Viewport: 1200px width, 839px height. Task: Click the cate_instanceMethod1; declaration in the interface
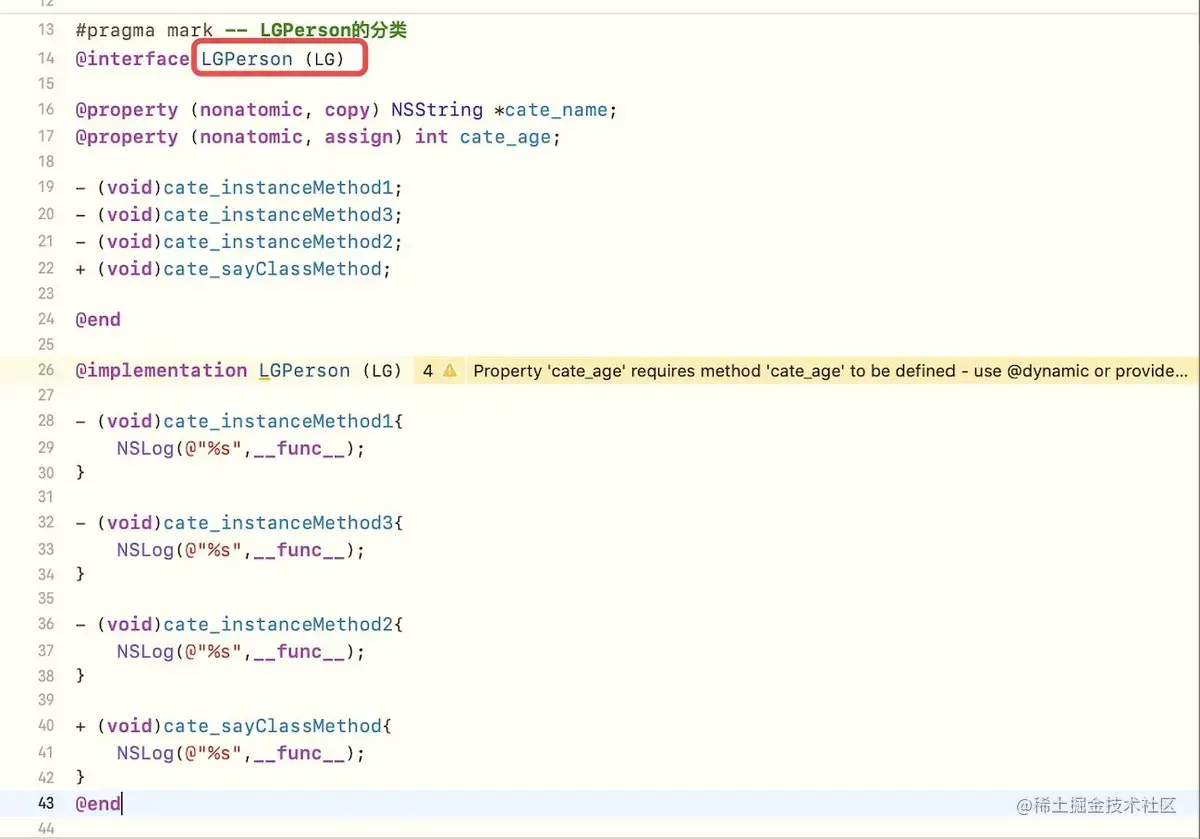pos(283,188)
